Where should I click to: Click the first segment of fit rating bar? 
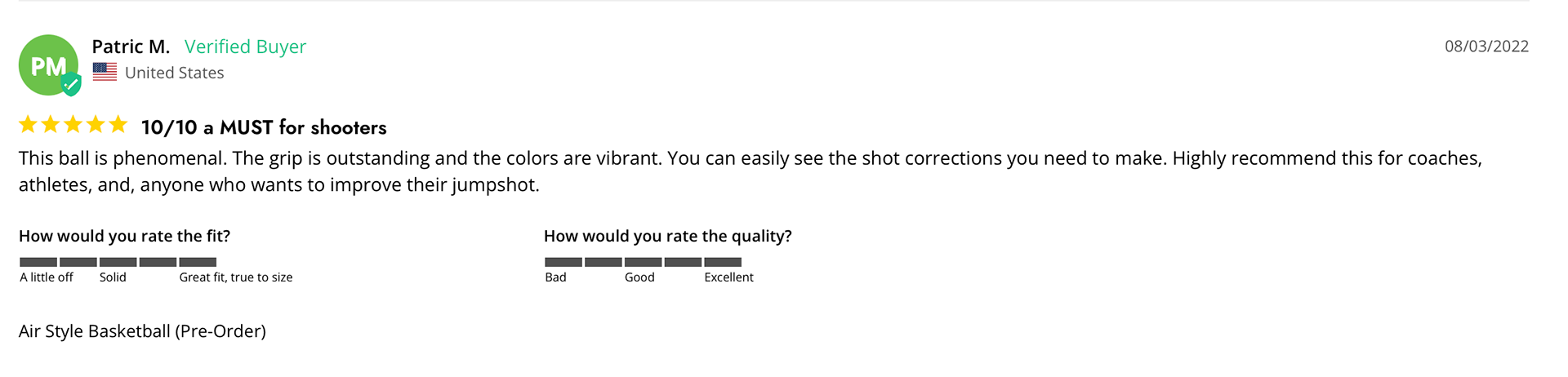pyautogui.click(x=38, y=262)
